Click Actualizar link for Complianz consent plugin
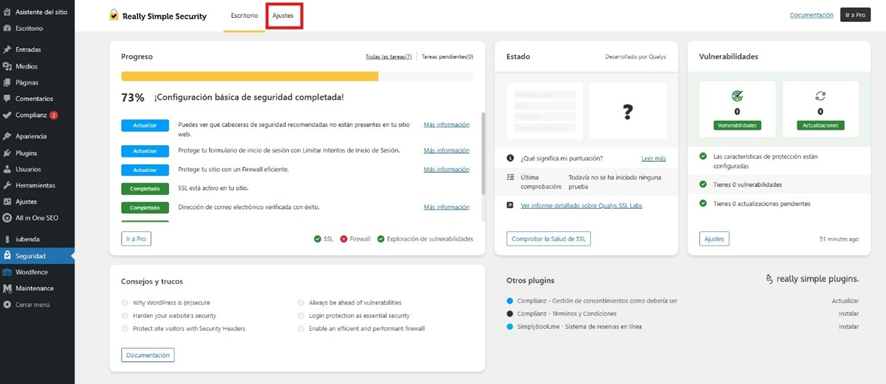 (x=845, y=301)
